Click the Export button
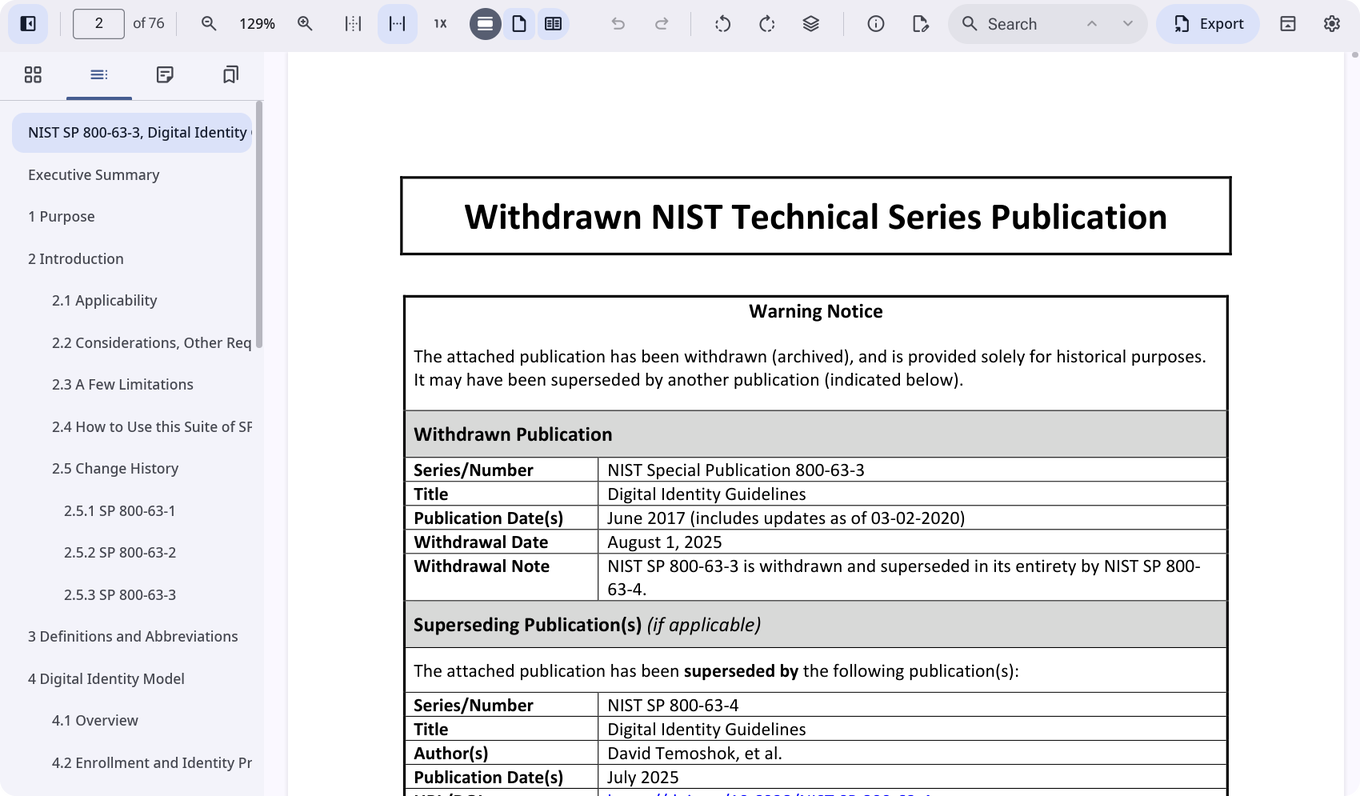Viewport: 1360px width, 796px height. (1208, 24)
